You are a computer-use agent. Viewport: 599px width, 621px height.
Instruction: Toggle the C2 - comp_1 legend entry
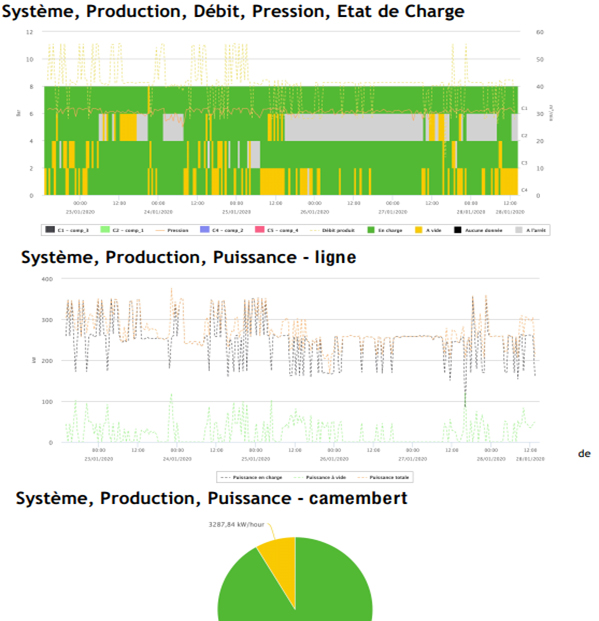tap(122, 230)
